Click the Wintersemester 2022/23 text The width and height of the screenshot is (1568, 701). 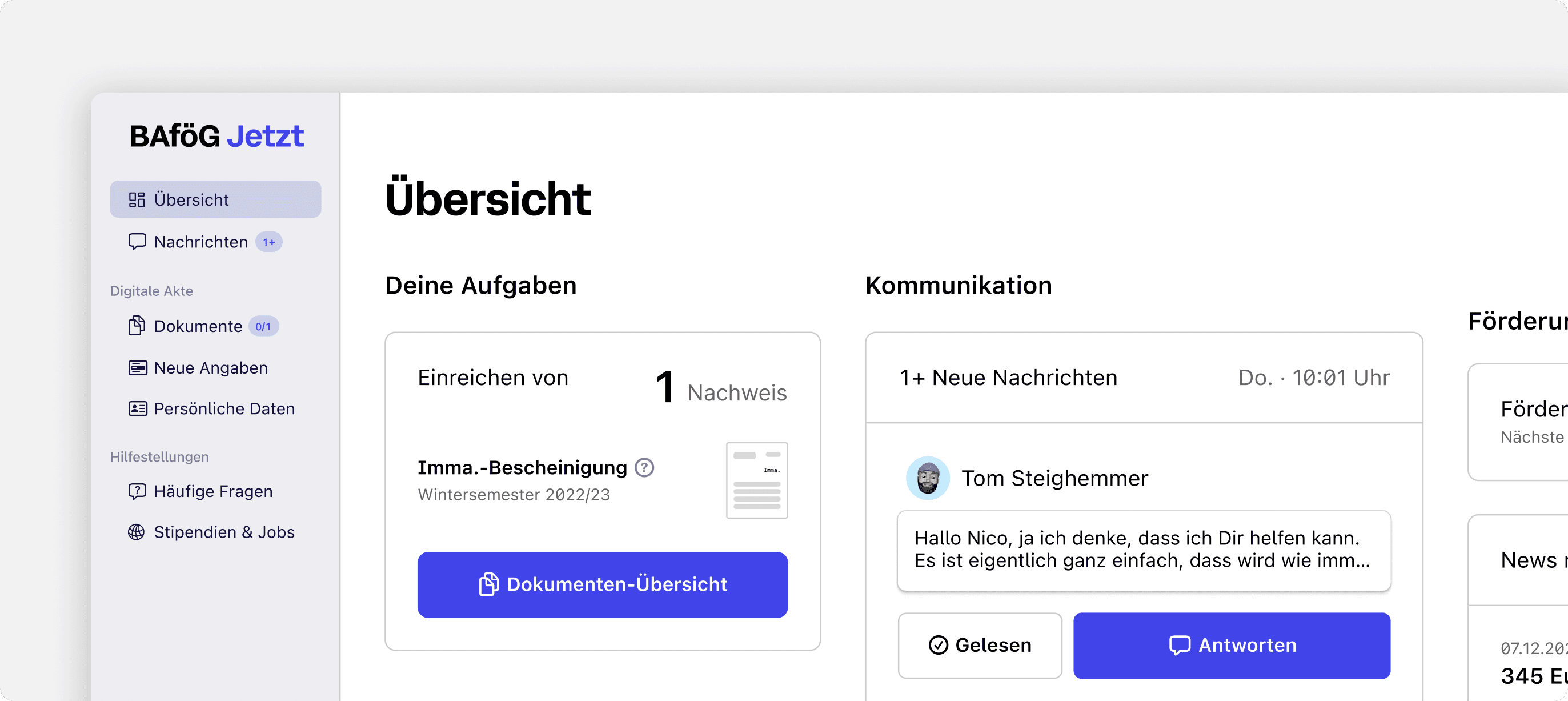514,495
